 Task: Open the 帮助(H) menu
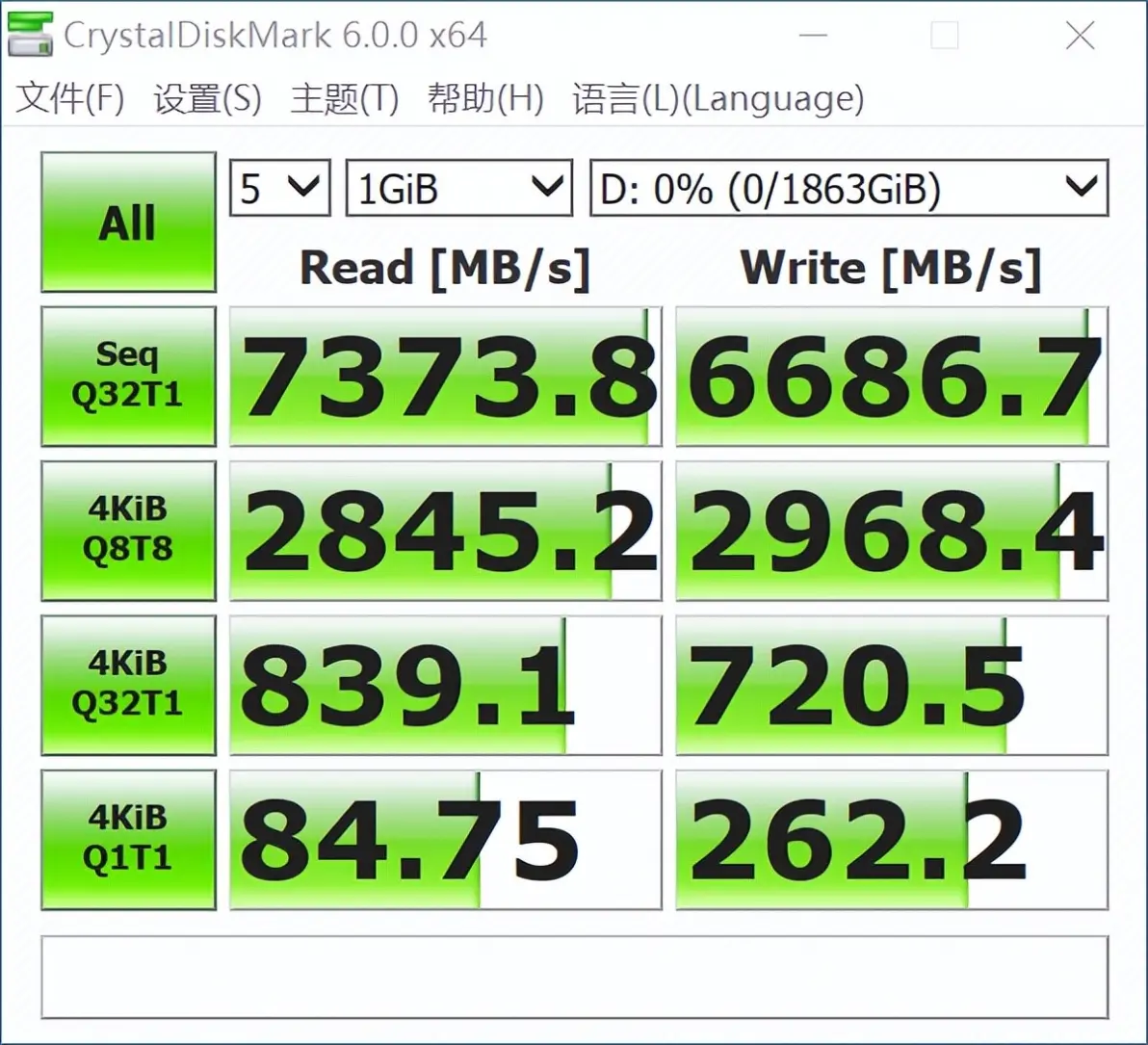pyautogui.click(x=485, y=98)
